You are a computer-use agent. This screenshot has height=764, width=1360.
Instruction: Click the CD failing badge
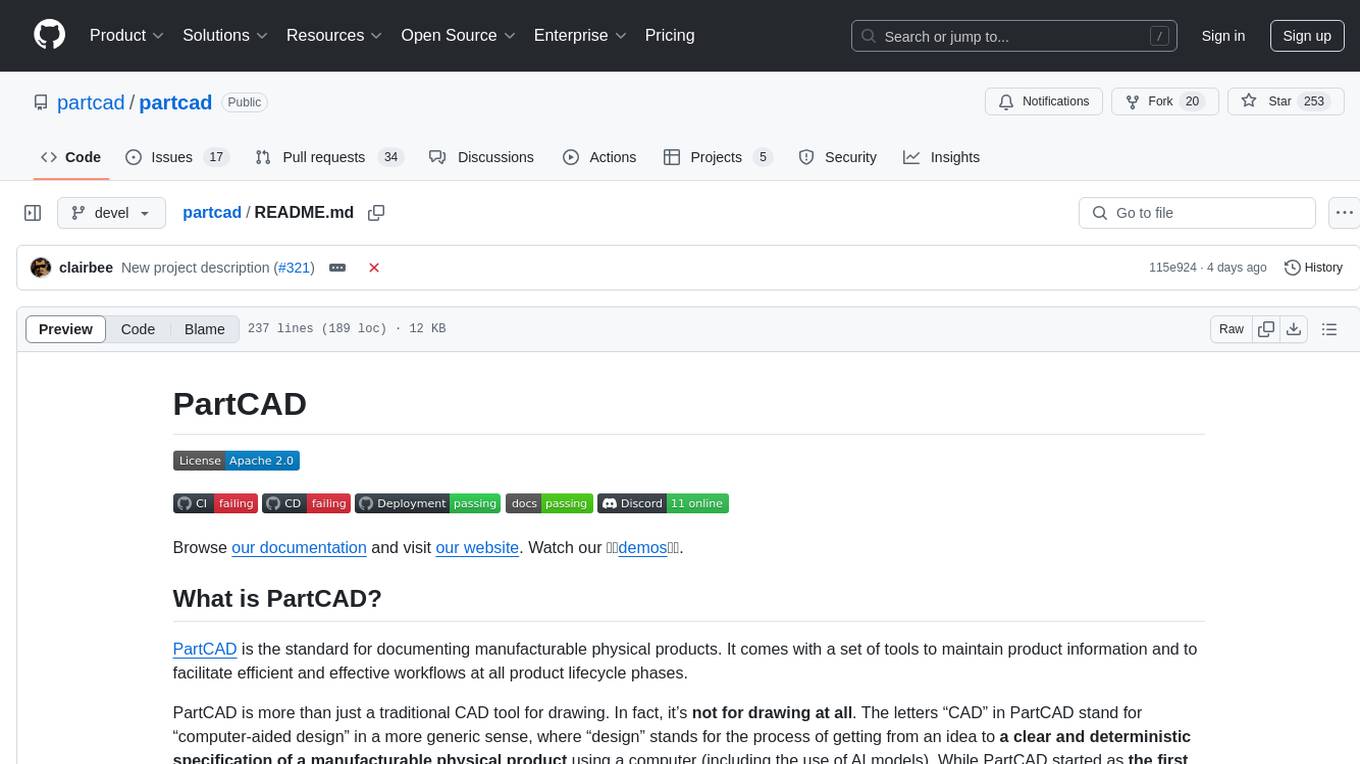tap(306, 504)
